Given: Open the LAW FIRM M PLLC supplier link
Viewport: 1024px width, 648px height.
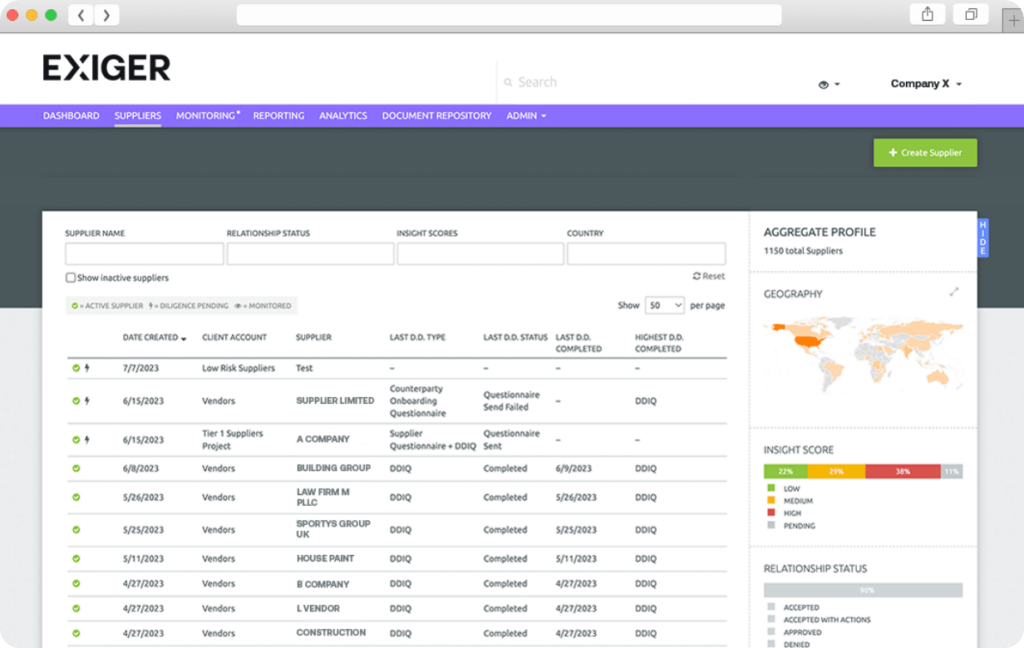Looking at the screenshot, I should click(x=323, y=497).
